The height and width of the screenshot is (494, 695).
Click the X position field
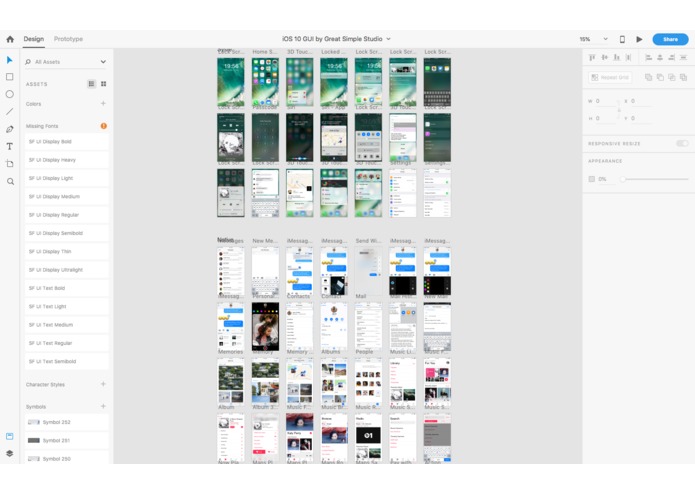tap(640, 101)
